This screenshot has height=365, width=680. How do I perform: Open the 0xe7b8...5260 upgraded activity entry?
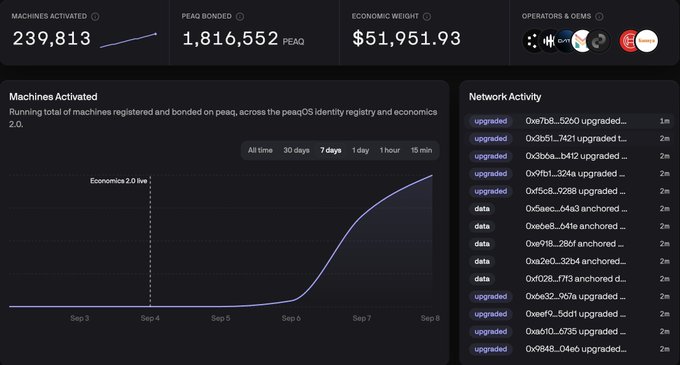pos(569,121)
